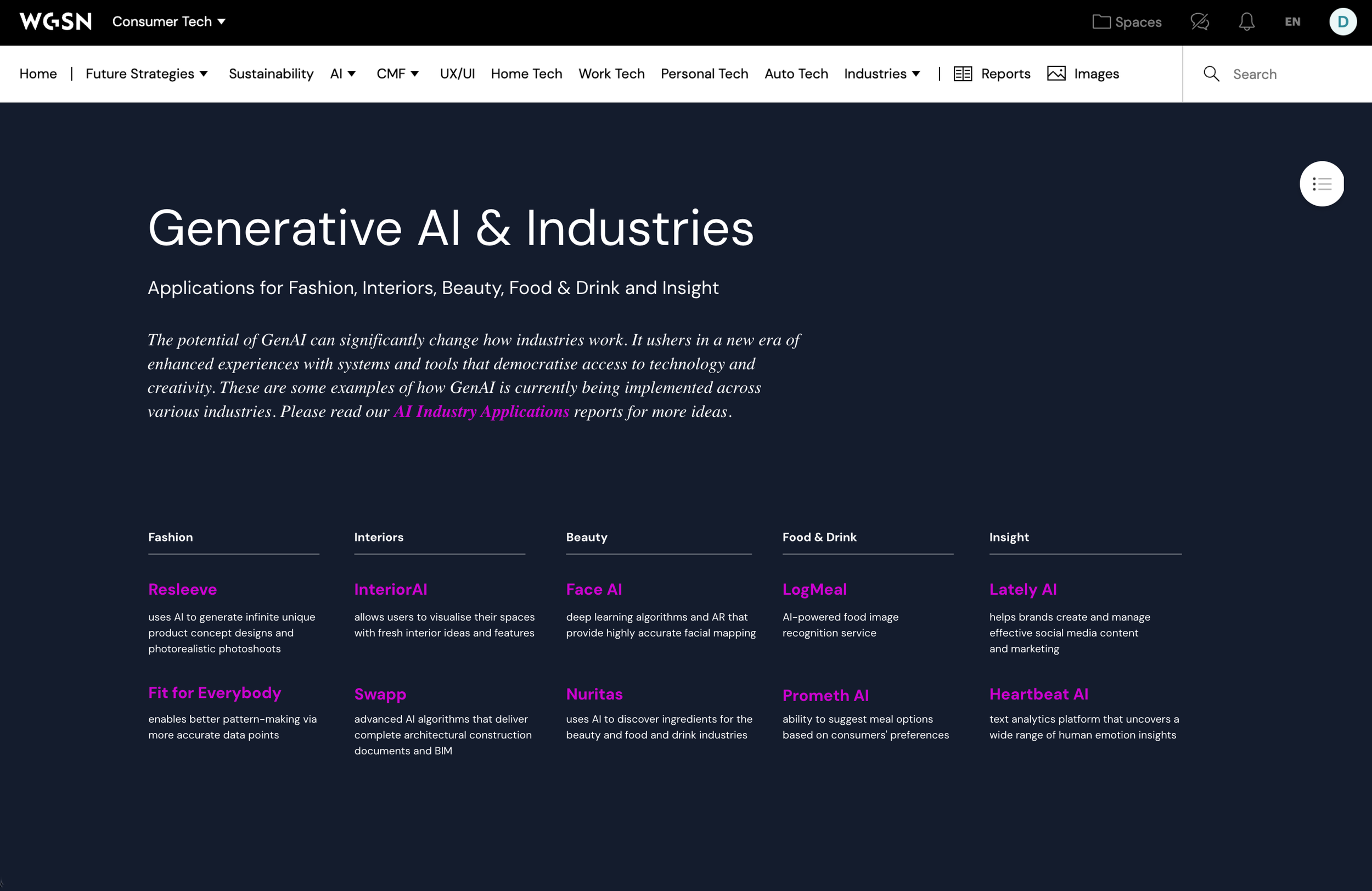Image resolution: width=1372 pixels, height=891 pixels.
Task: Go to the Sustainability section
Action: 271,74
